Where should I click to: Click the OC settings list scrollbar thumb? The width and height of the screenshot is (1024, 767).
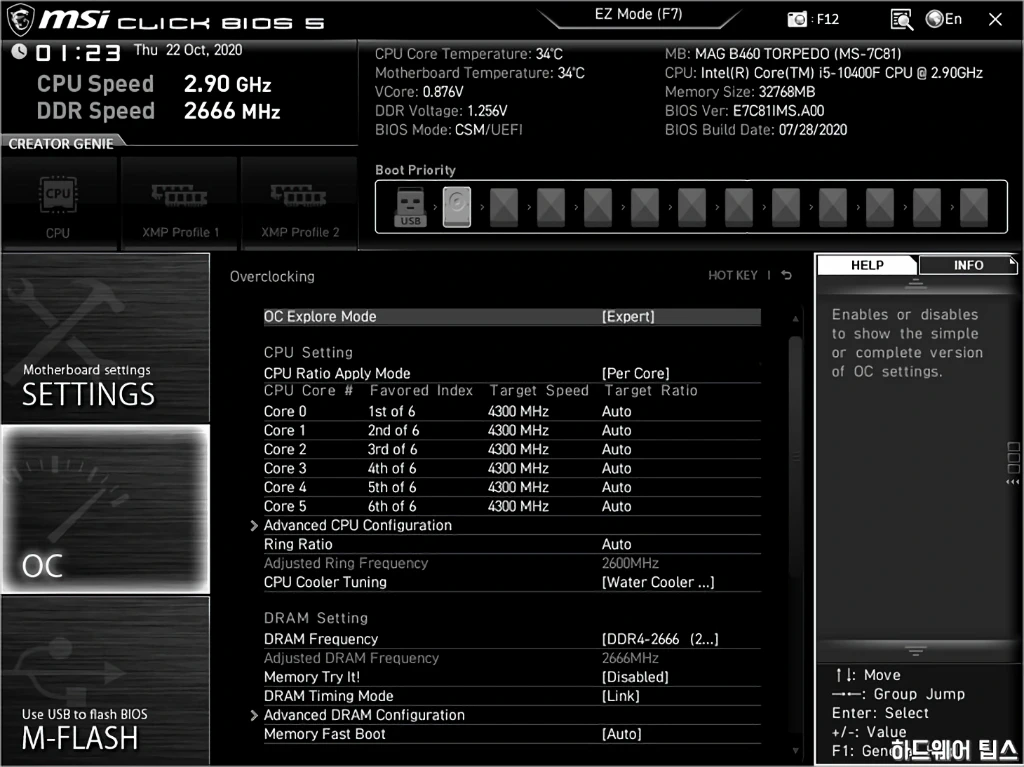pos(795,457)
